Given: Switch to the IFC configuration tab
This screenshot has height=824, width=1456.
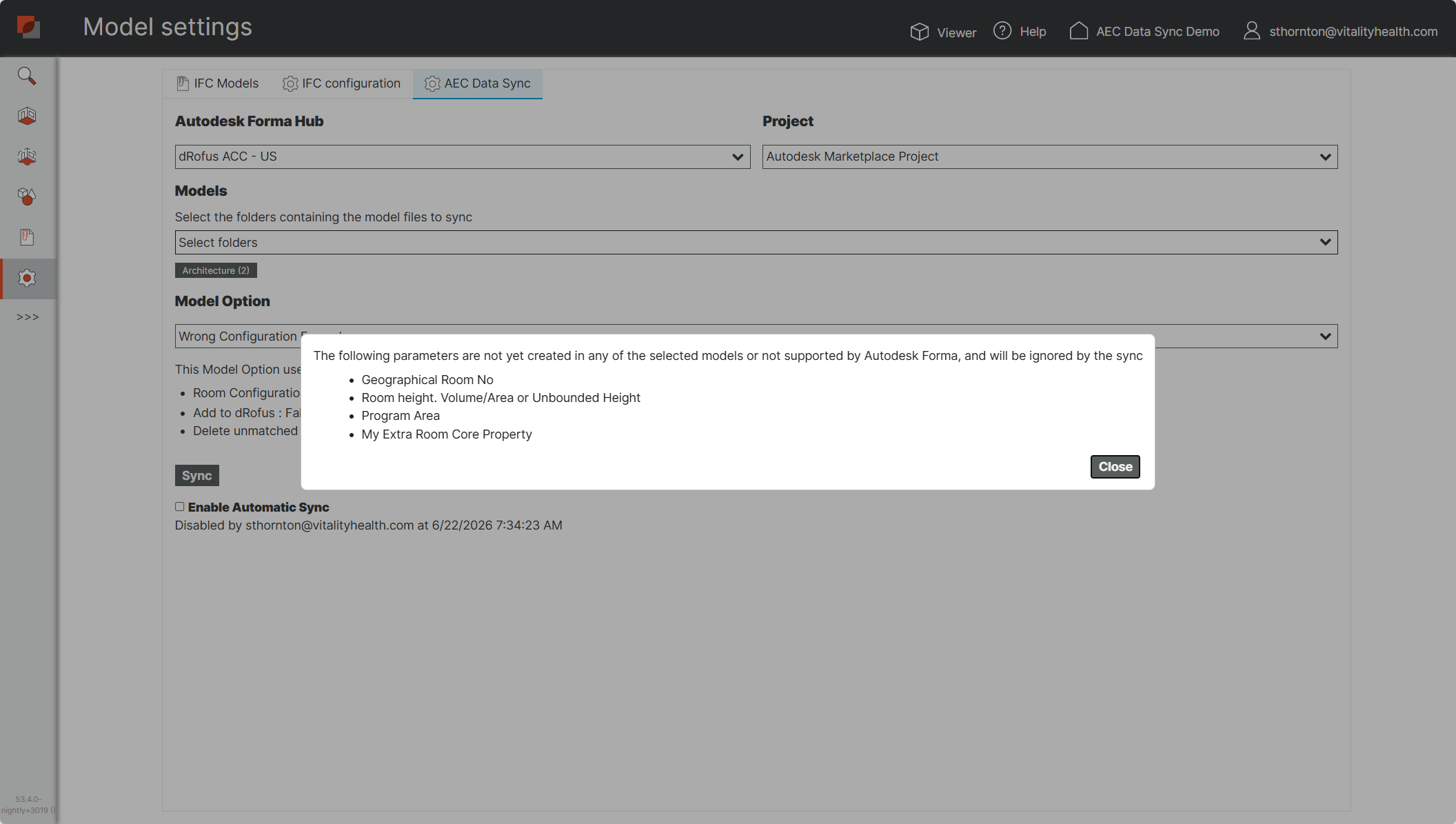Looking at the screenshot, I should click(341, 83).
